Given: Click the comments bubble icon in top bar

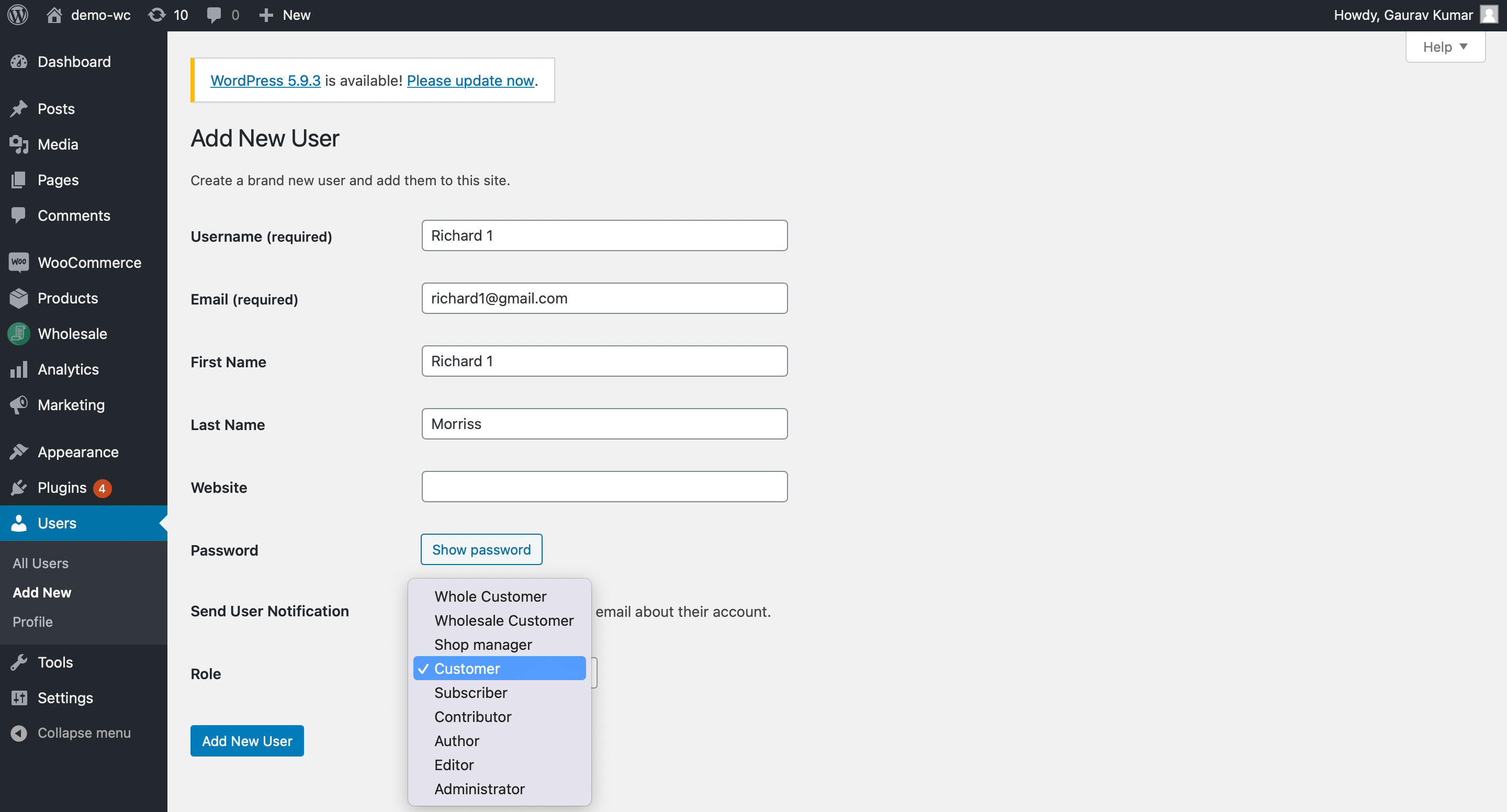Looking at the screenshot, I should click(x=214, y=15).
